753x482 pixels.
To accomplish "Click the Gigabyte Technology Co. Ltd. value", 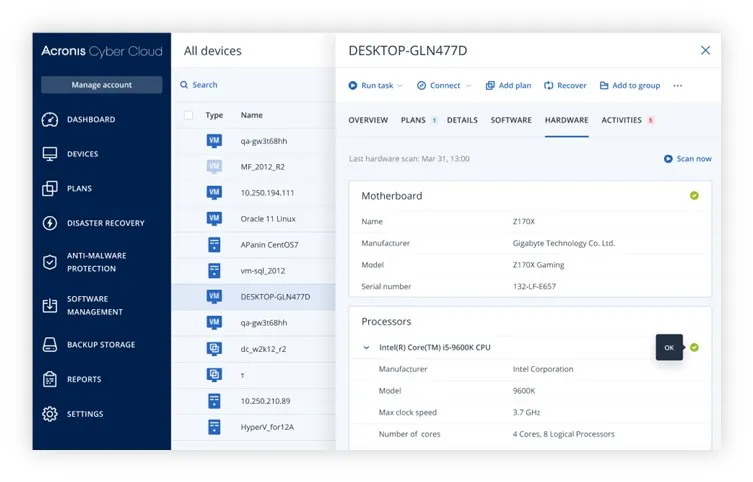I will pos(564,243).
